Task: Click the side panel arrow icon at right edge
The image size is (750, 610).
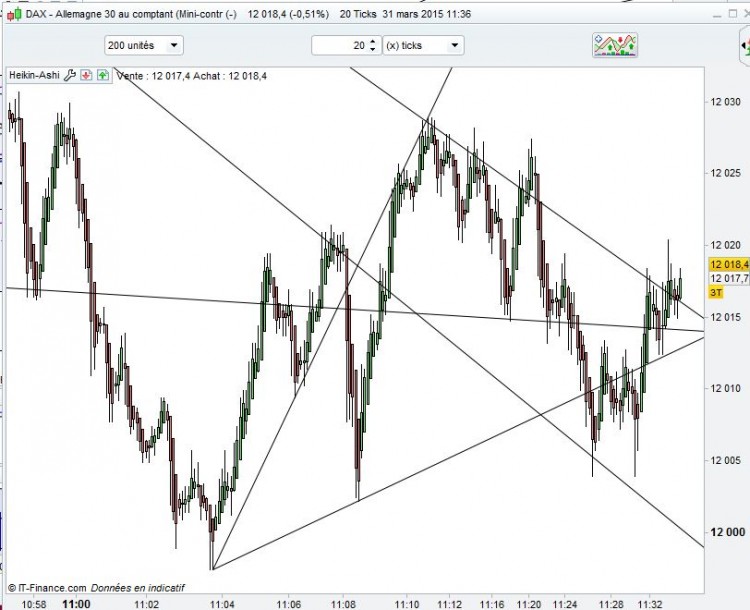Action: (744, 45)
